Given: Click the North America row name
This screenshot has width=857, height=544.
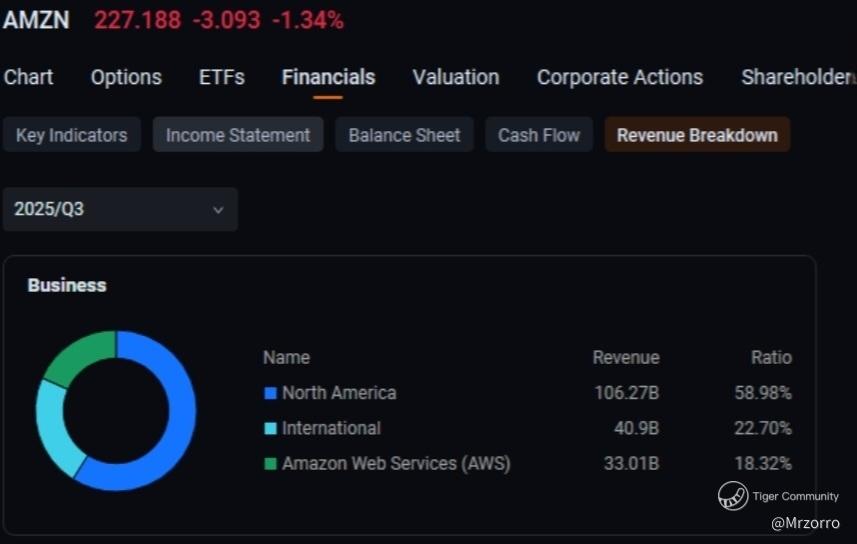Looking at the screenshot, I should (339, 393).
